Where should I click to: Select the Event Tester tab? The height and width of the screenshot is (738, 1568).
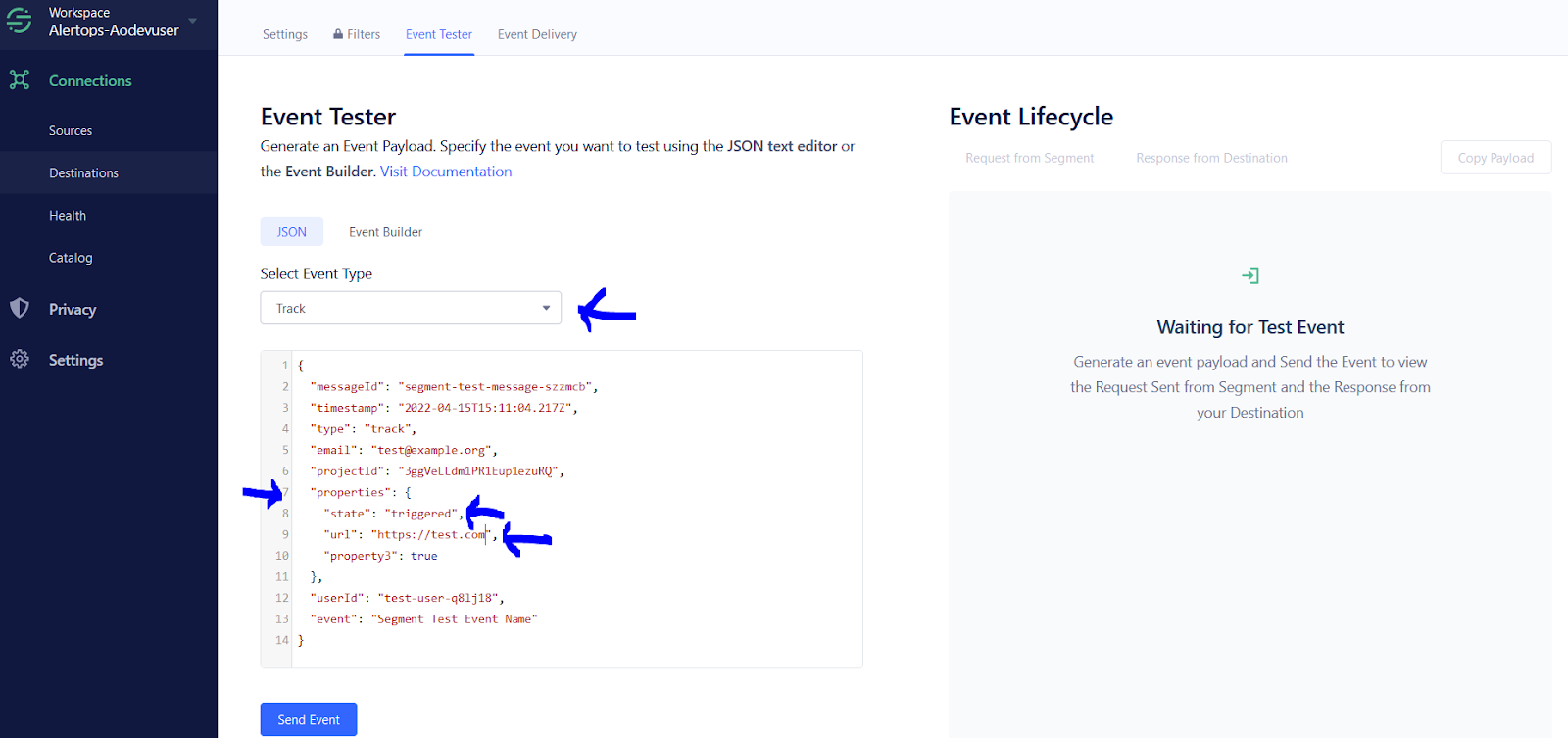(439, 34)
